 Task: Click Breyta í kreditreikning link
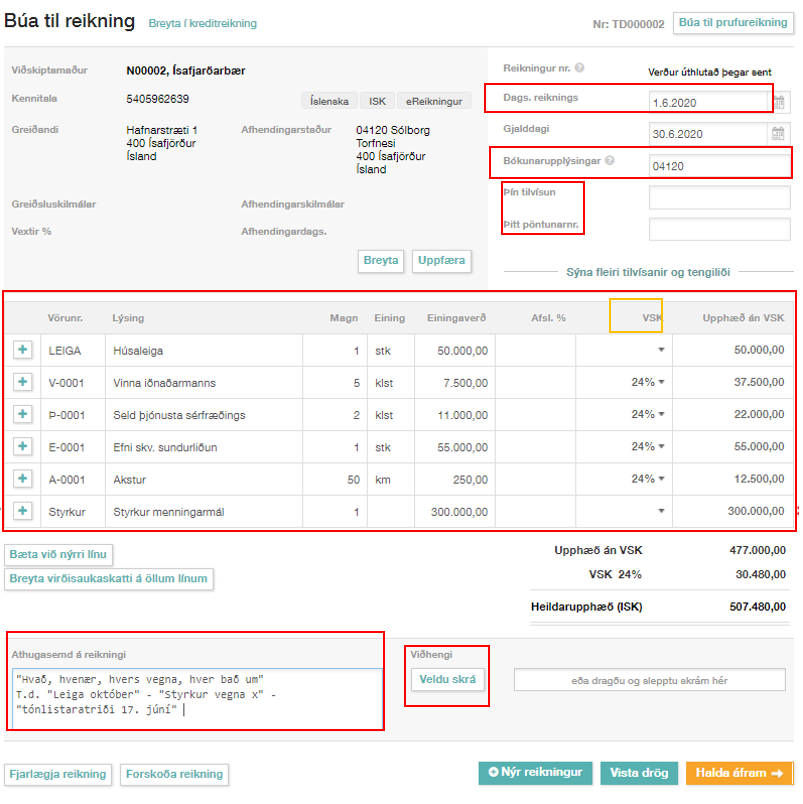coord(202,23)
